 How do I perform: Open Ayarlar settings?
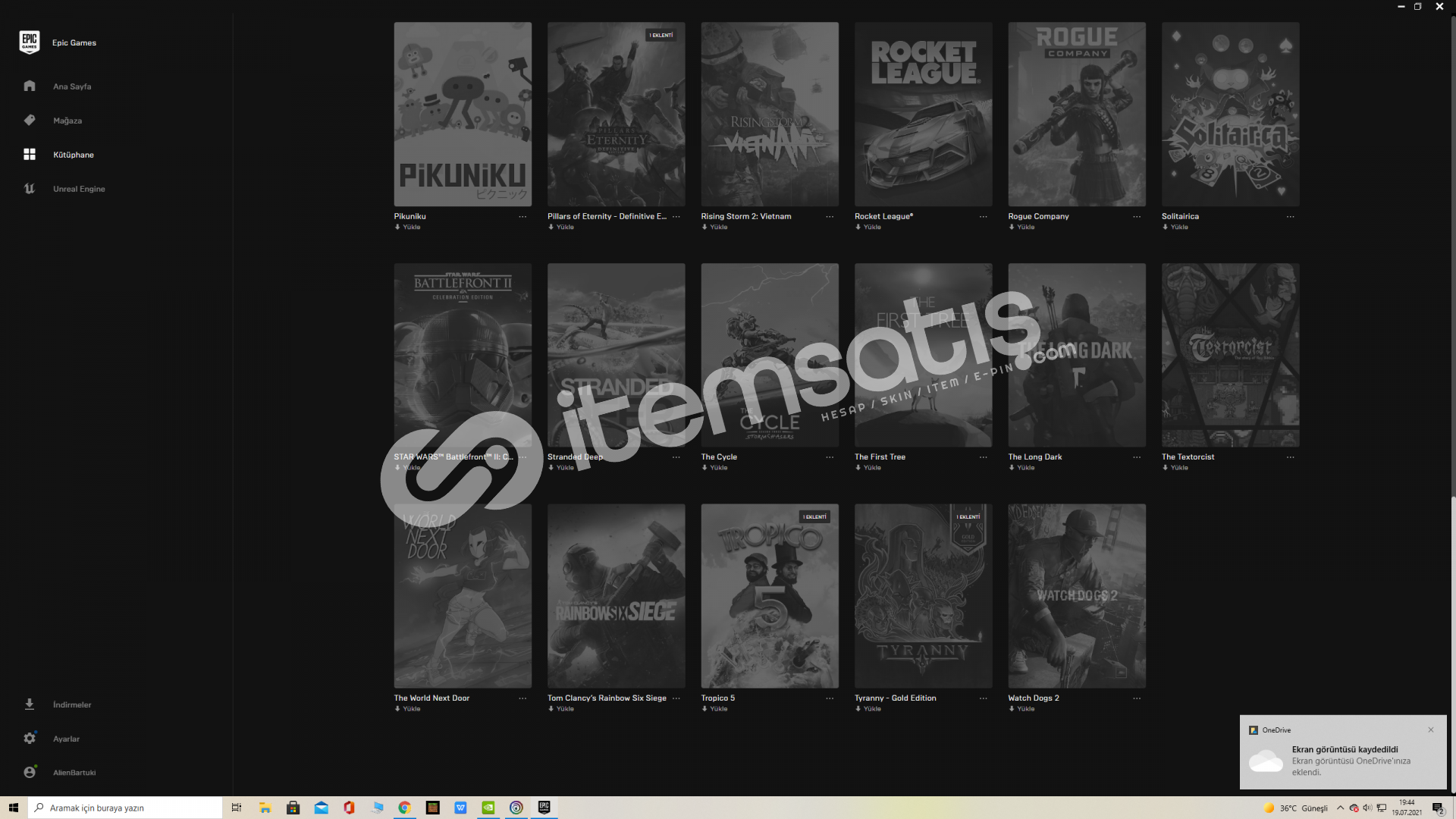[66, 739]
